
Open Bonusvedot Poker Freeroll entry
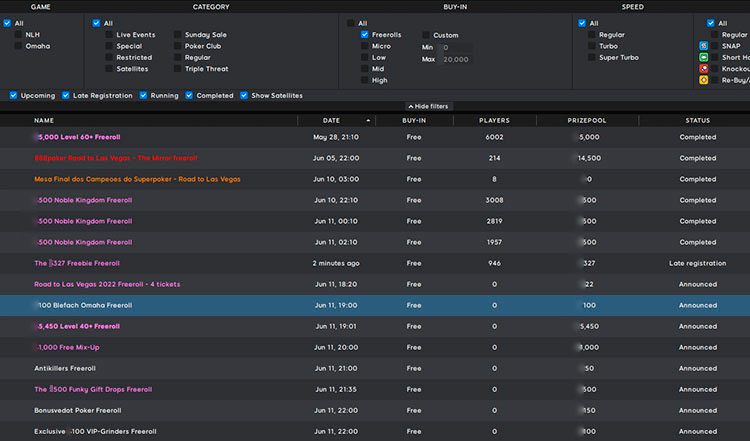[x=78, y=410]
